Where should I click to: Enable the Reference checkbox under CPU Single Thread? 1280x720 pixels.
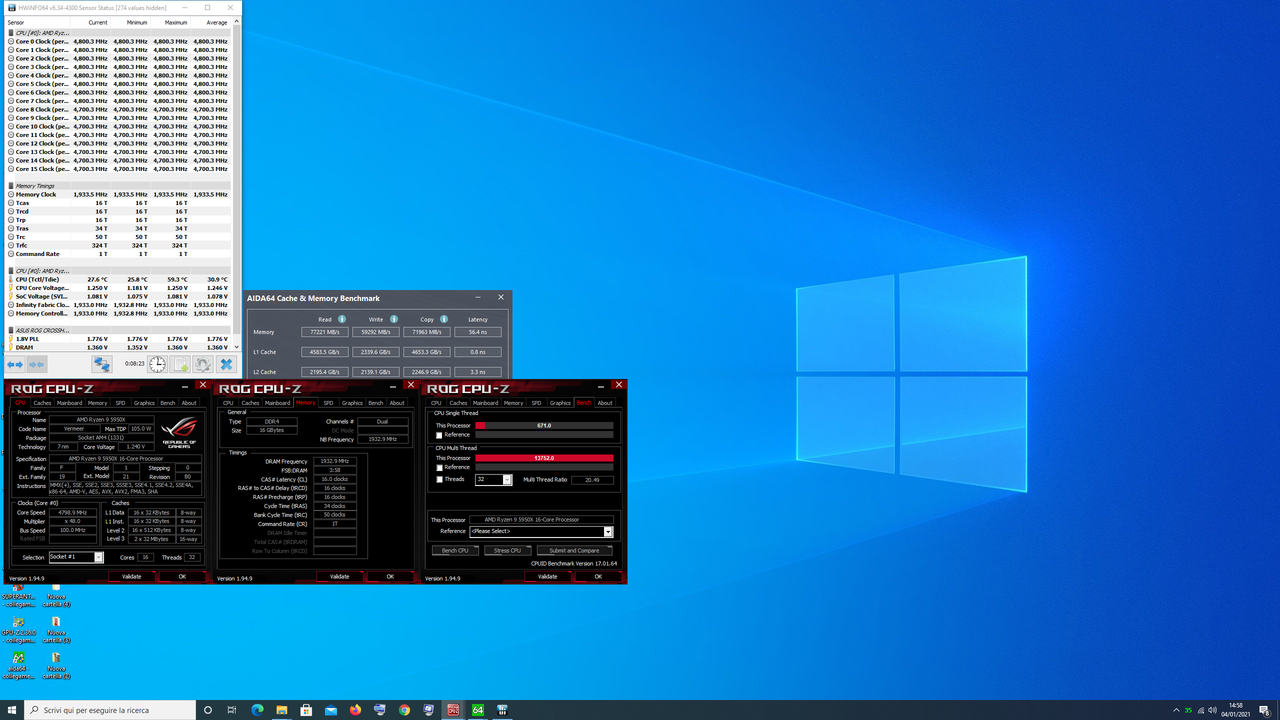click(x=437, y=434)
